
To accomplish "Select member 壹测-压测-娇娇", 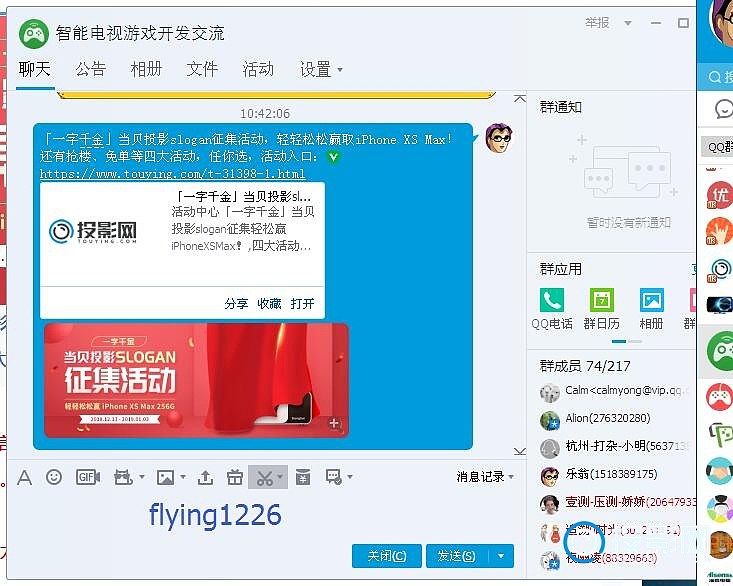I will 617,503.
